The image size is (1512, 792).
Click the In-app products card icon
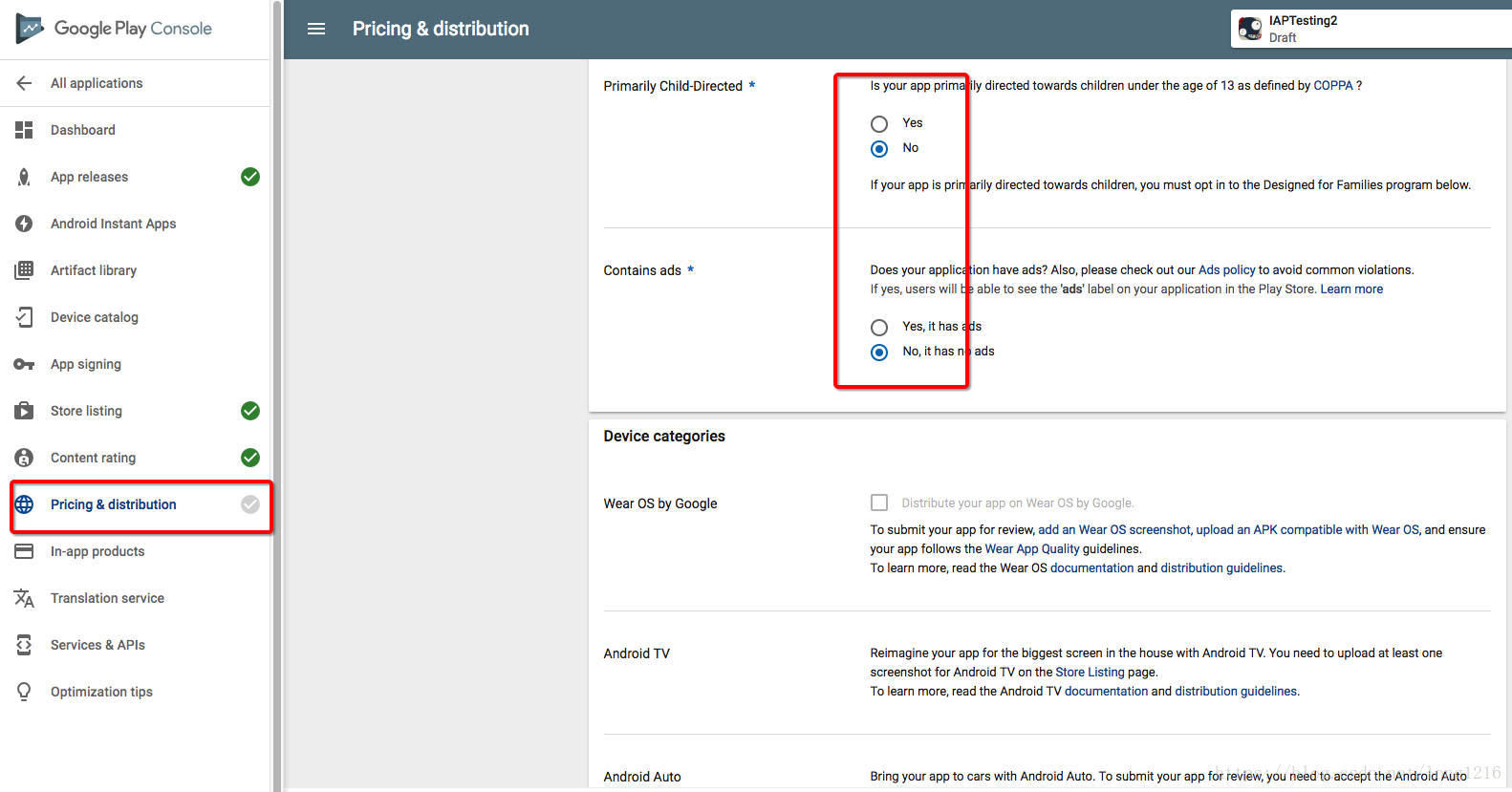pyautogui.click(x=24, y=551)
